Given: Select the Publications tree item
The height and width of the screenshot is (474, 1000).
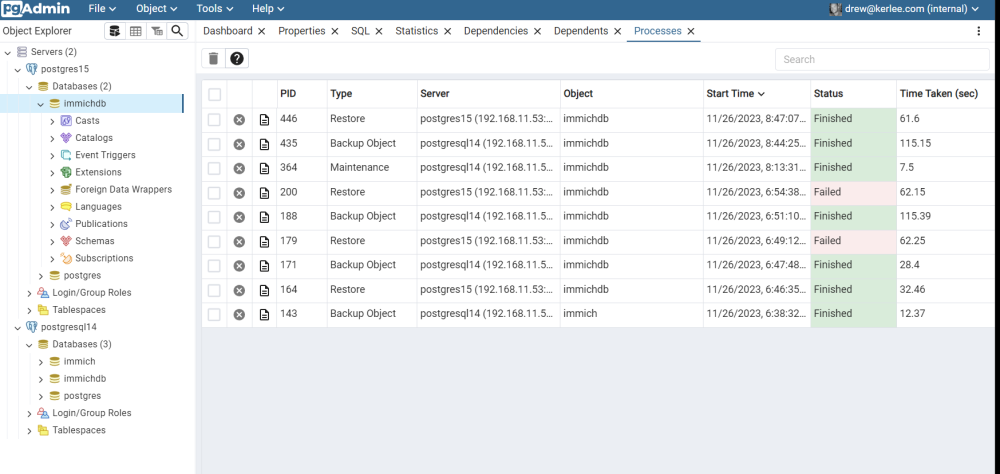Looking at the screenshot, I should (x=101, y=224).
